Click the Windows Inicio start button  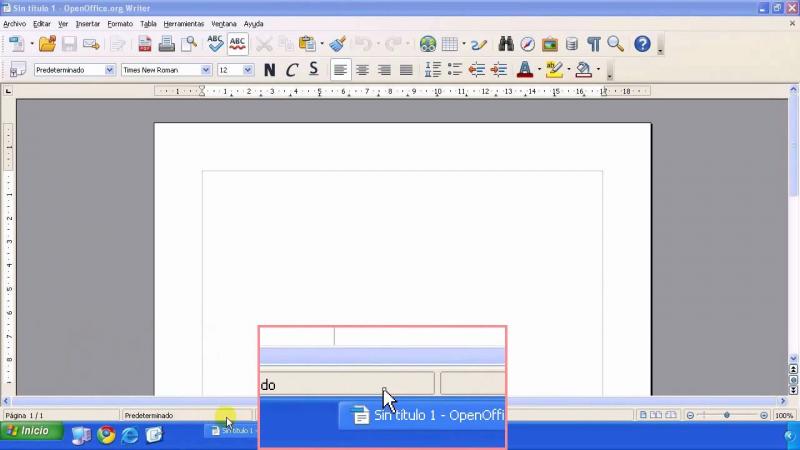coord(32,432)
